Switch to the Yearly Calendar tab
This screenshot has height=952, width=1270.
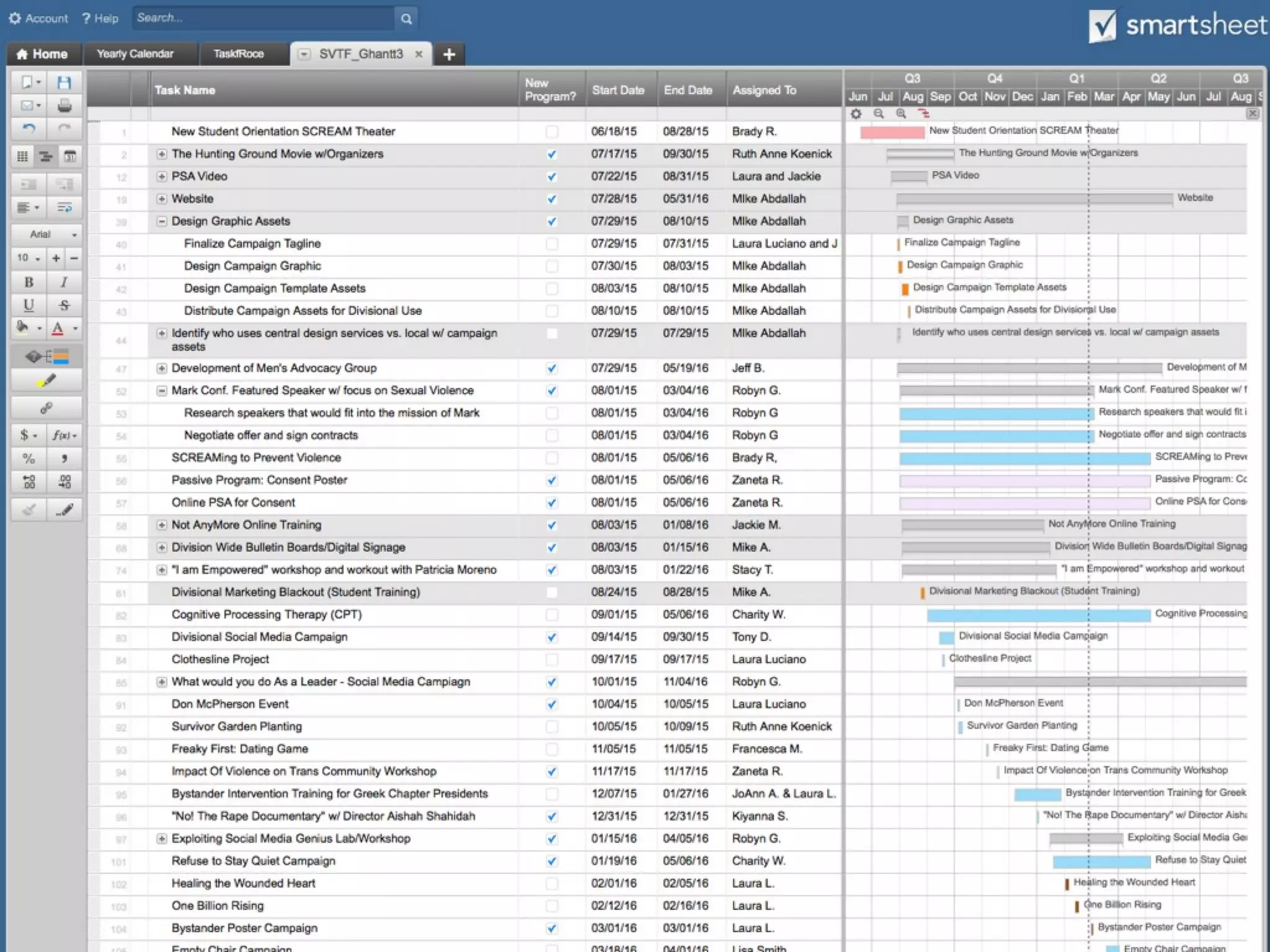135,54
